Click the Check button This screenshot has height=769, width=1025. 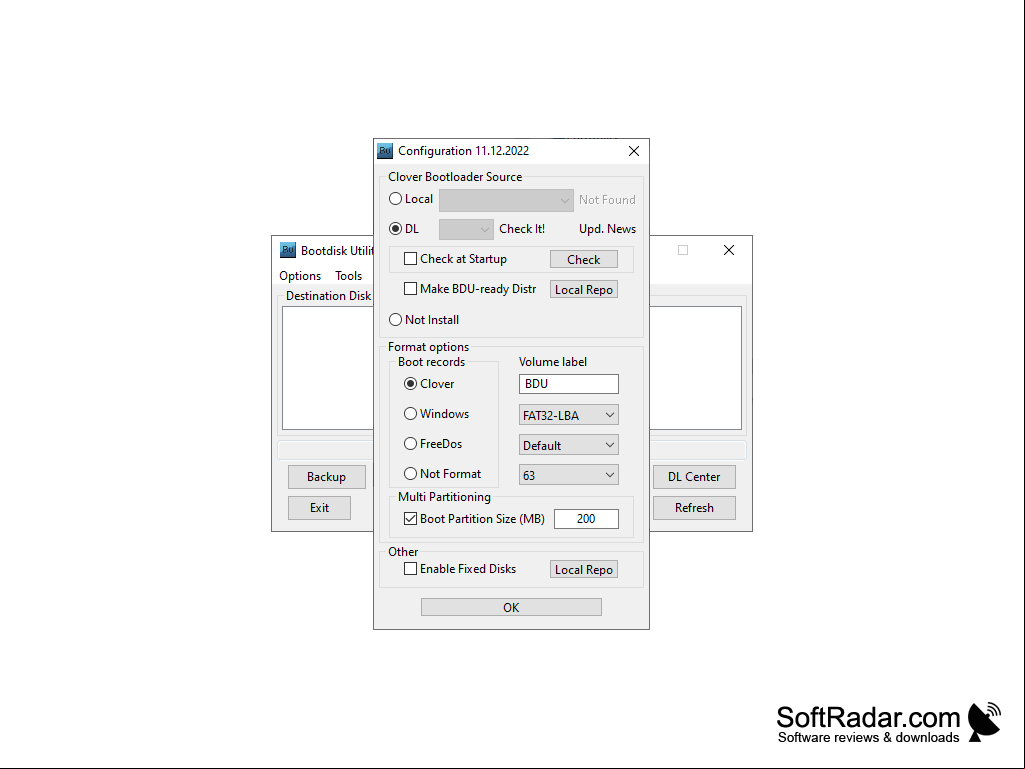coord(584,260)
